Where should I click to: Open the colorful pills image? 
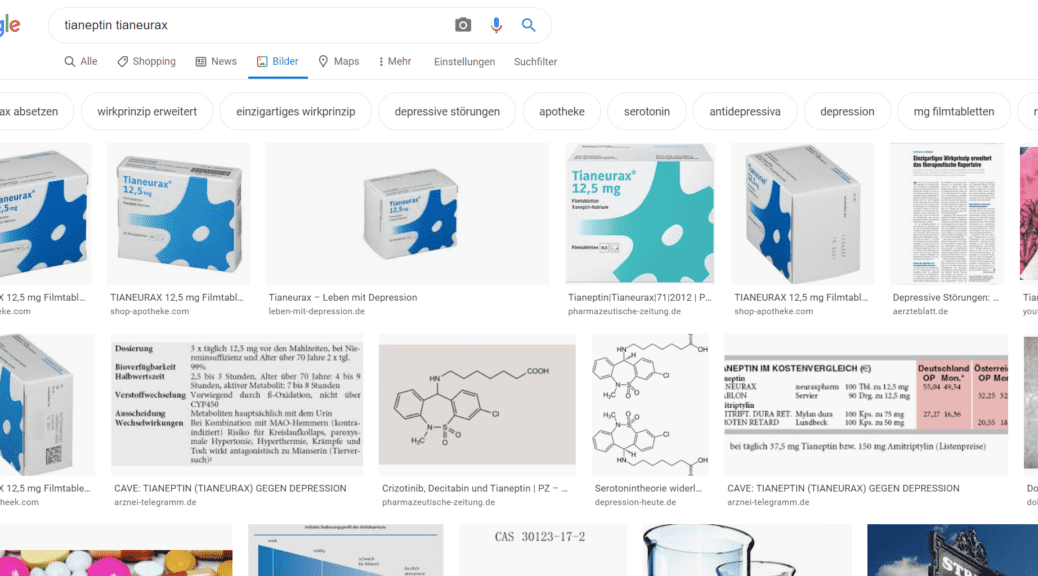click(116, 550)
